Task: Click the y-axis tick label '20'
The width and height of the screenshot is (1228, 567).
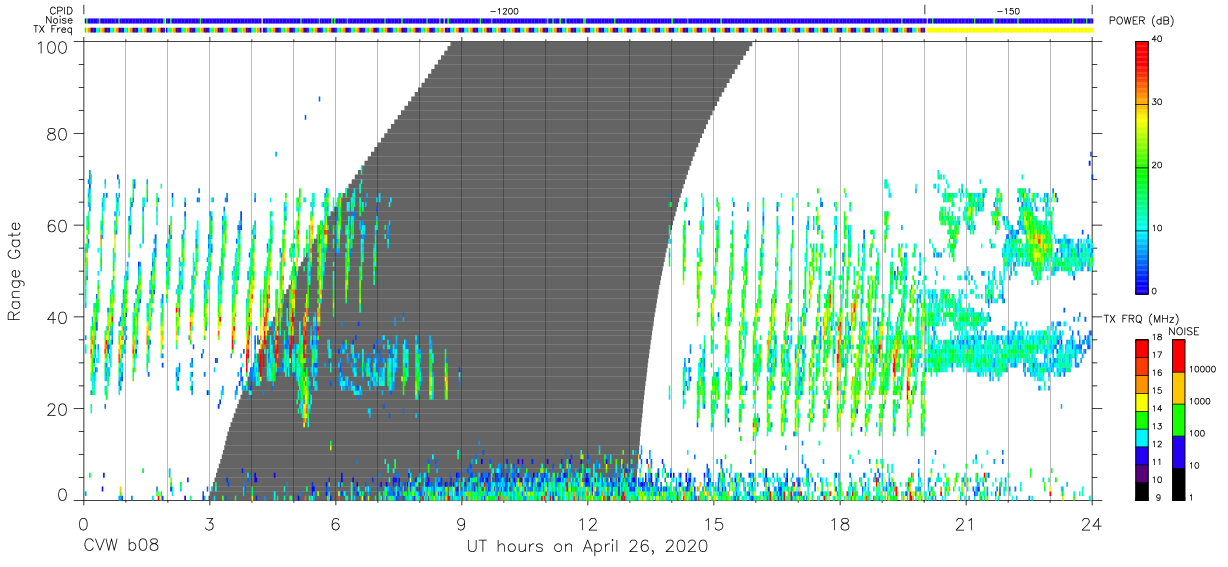Action: click(57, 409)
